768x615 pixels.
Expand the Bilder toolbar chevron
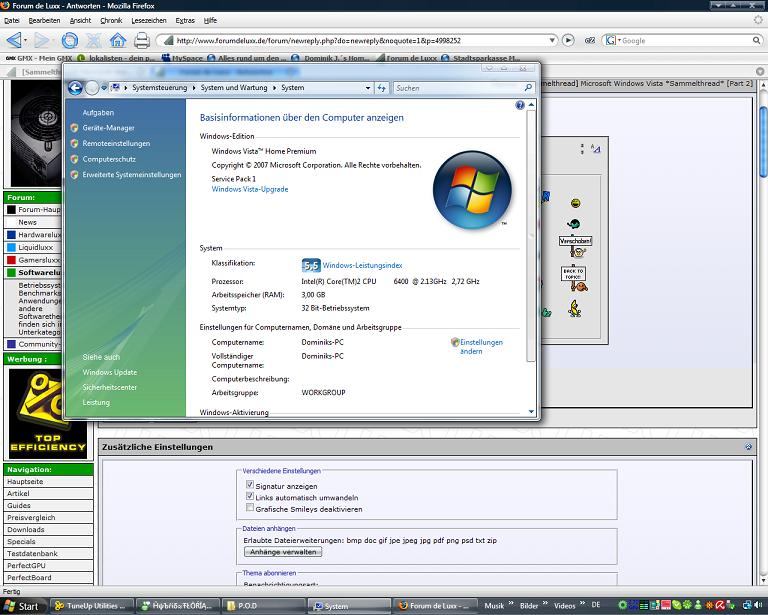545,603
